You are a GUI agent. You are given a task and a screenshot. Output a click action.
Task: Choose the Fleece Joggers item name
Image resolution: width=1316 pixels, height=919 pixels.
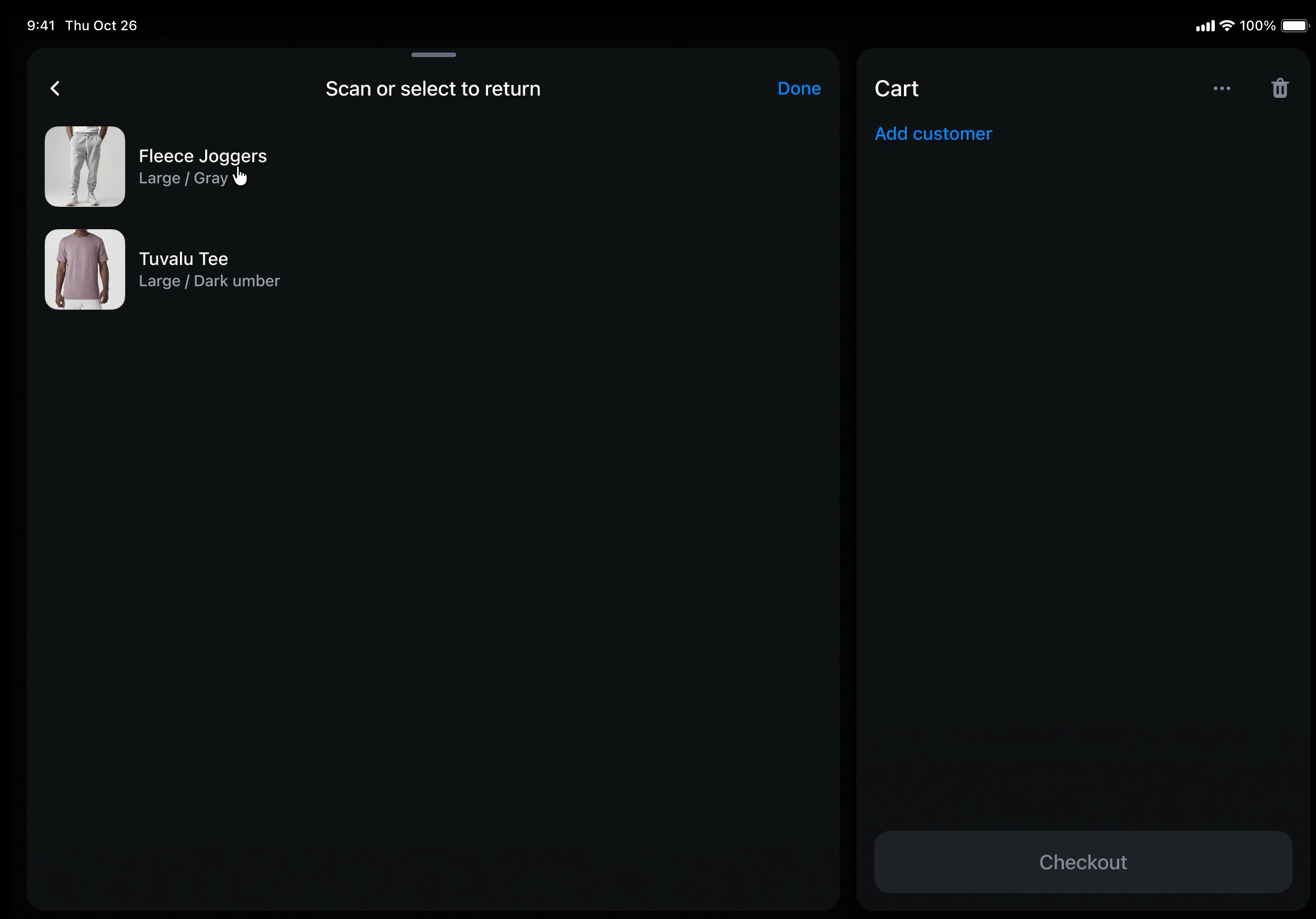[202, 156]
